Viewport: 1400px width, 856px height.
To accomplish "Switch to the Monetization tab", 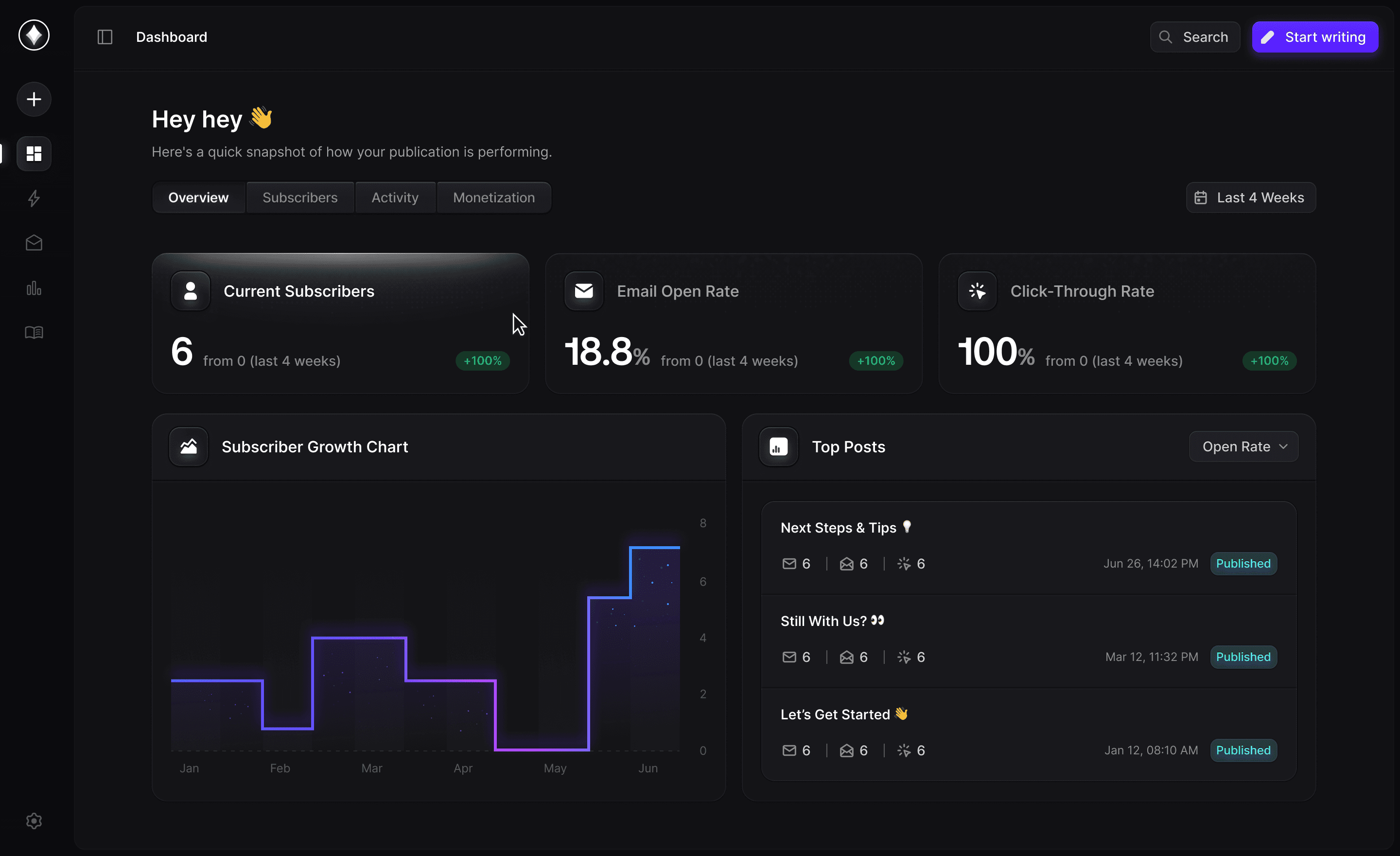I will tap(494, 197).
